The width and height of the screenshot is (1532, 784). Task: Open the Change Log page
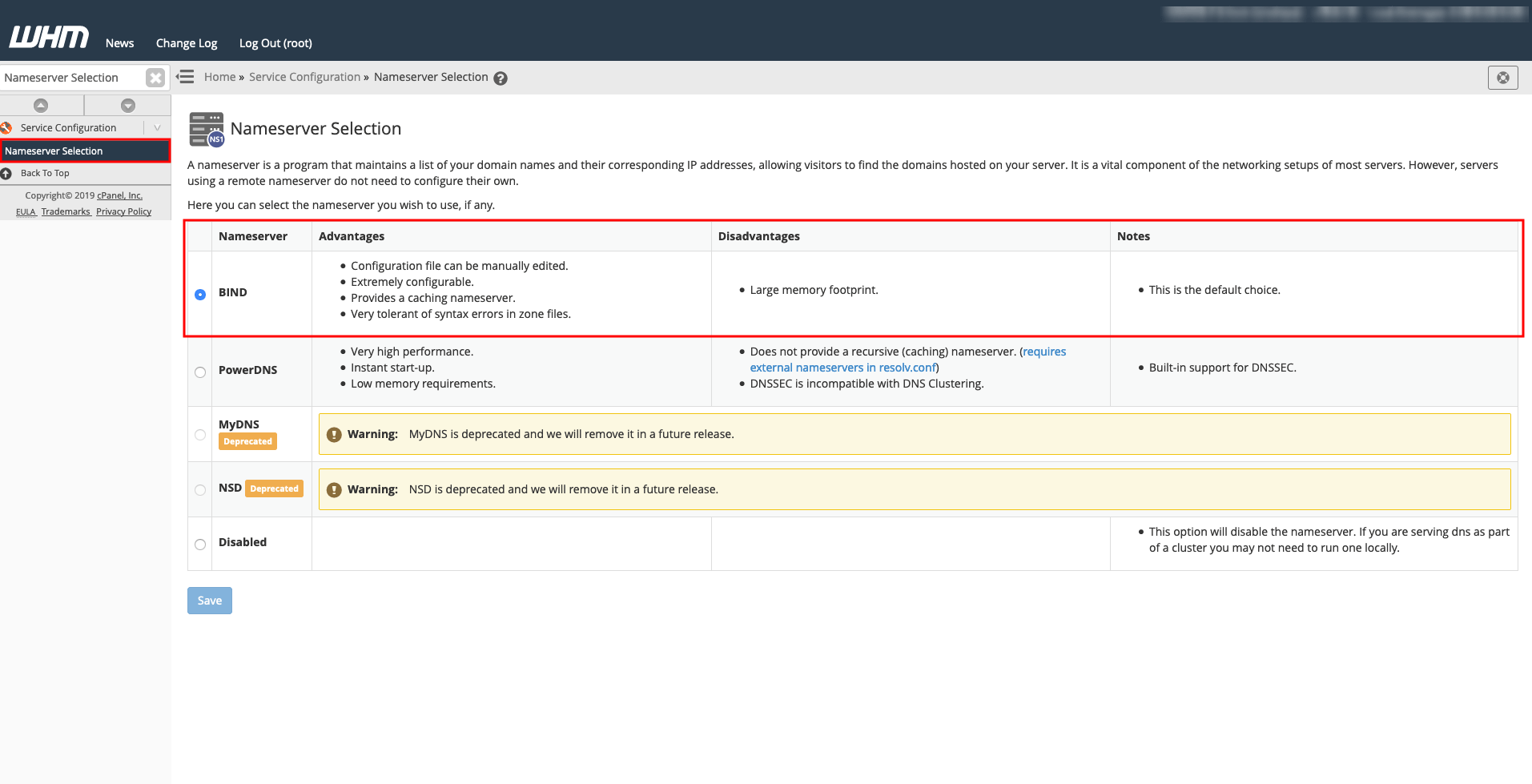coord(187,43)
